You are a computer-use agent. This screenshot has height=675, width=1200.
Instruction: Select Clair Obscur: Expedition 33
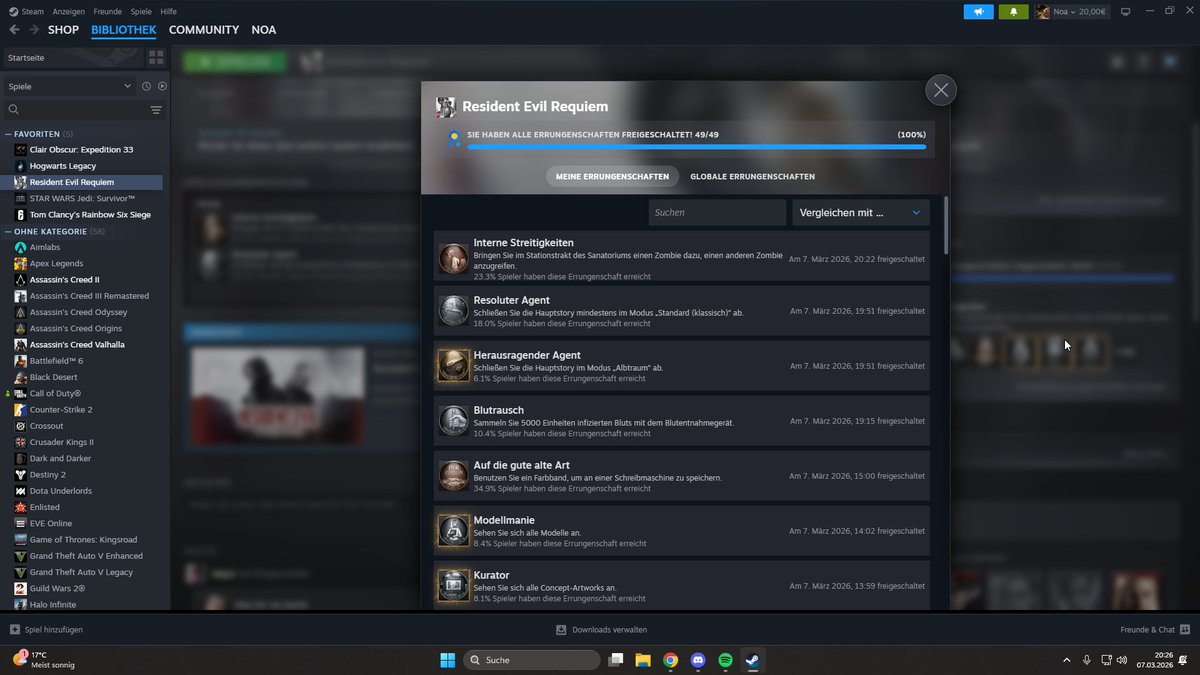tap(81, 149)
